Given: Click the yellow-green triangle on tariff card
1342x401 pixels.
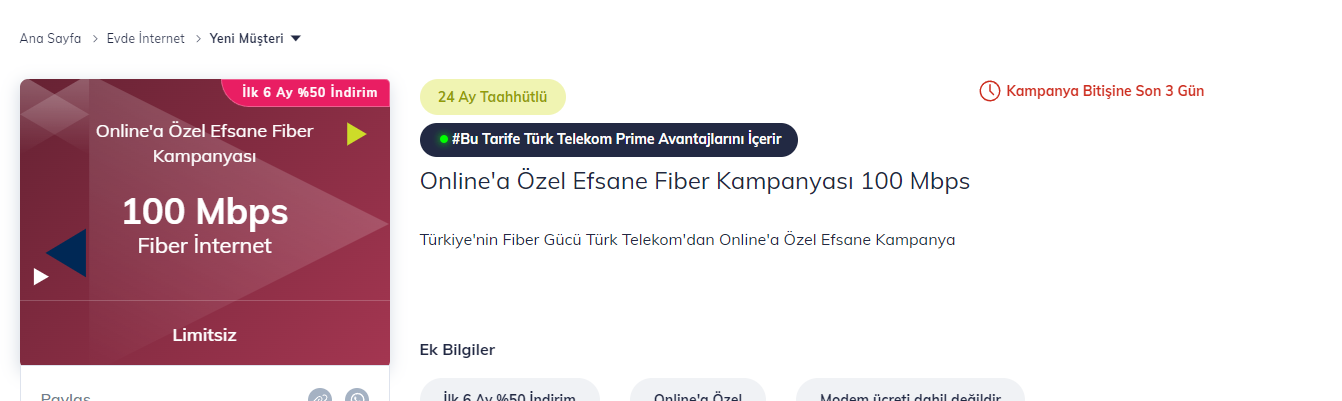Looking at the screenshot, I should [x=357, y=133].
